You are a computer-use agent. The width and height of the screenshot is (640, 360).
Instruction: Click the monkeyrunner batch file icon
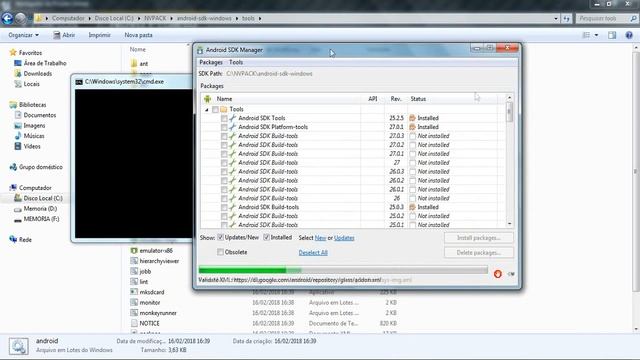click(134, 313)
